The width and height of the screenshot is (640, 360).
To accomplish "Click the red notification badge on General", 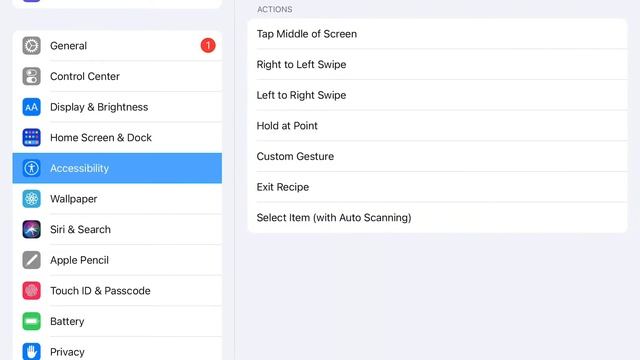I will click(x=208, y=45).
